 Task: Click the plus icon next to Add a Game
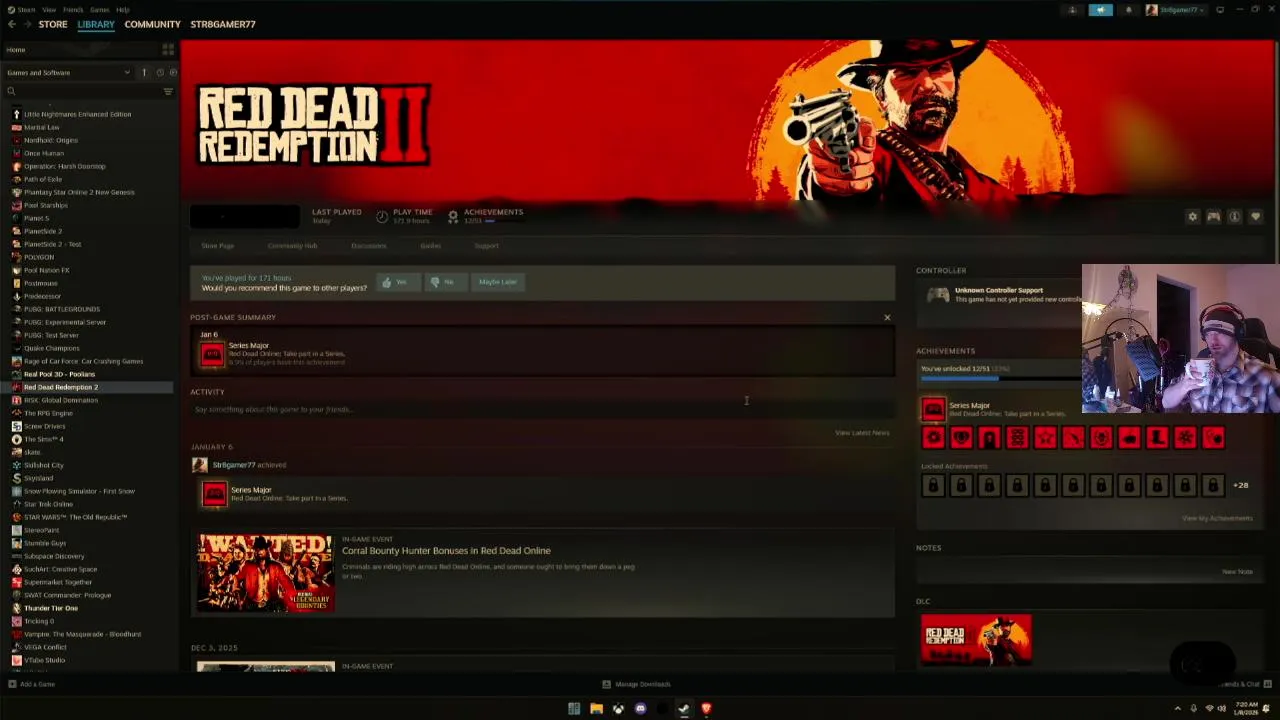[x=12, y=684]
